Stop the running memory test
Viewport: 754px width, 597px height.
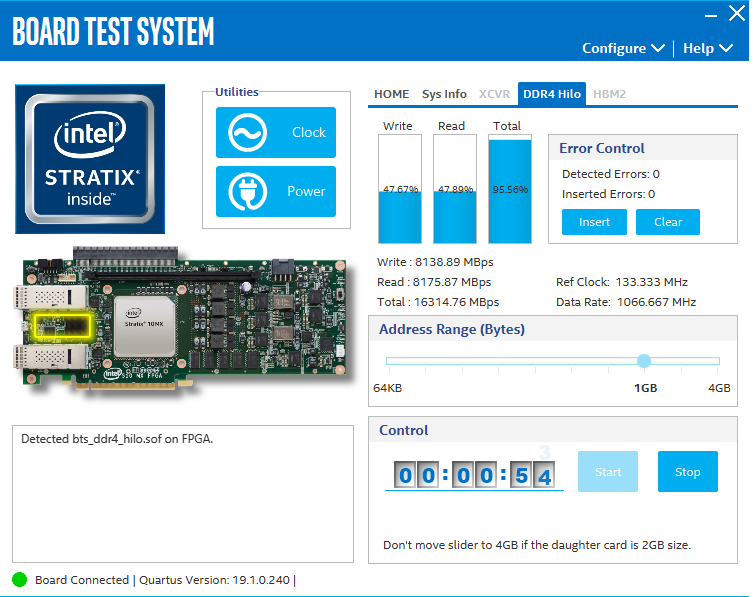tap(688, 472)
